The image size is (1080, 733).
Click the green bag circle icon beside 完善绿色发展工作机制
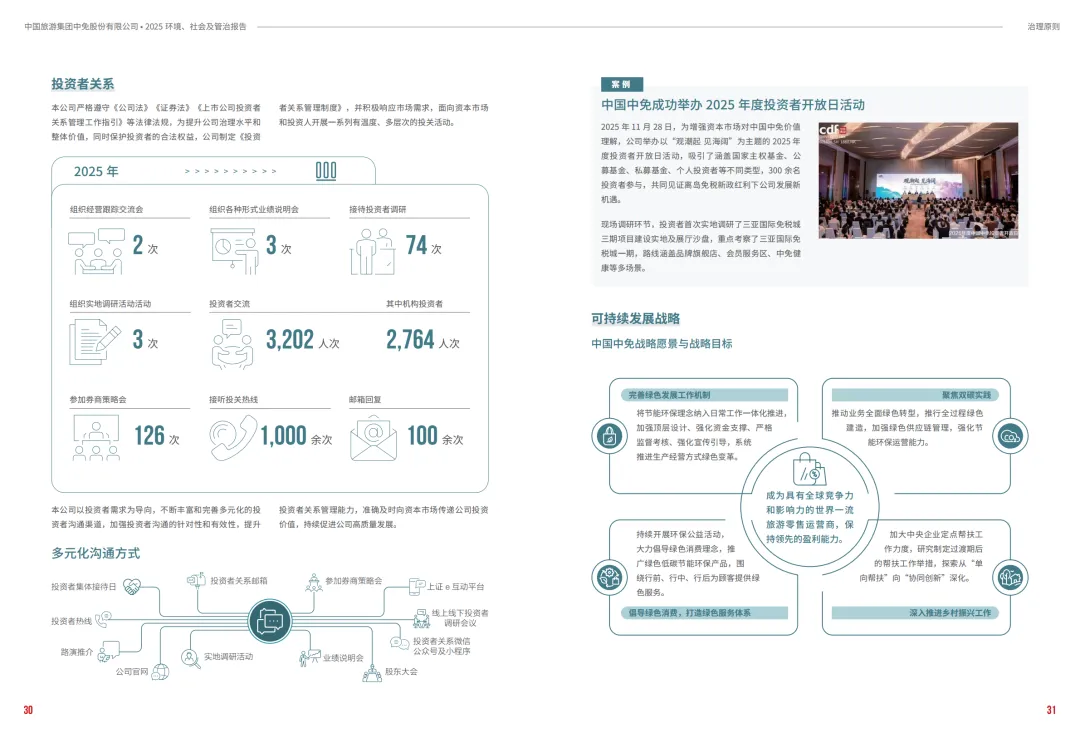(610, 436)
